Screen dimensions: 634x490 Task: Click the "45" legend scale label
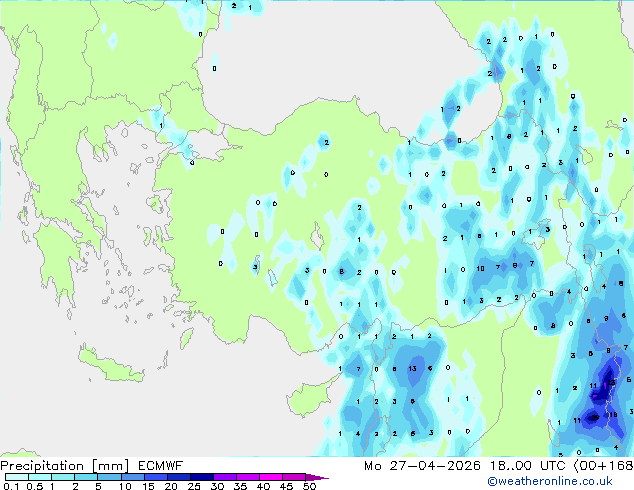point(286,486)
